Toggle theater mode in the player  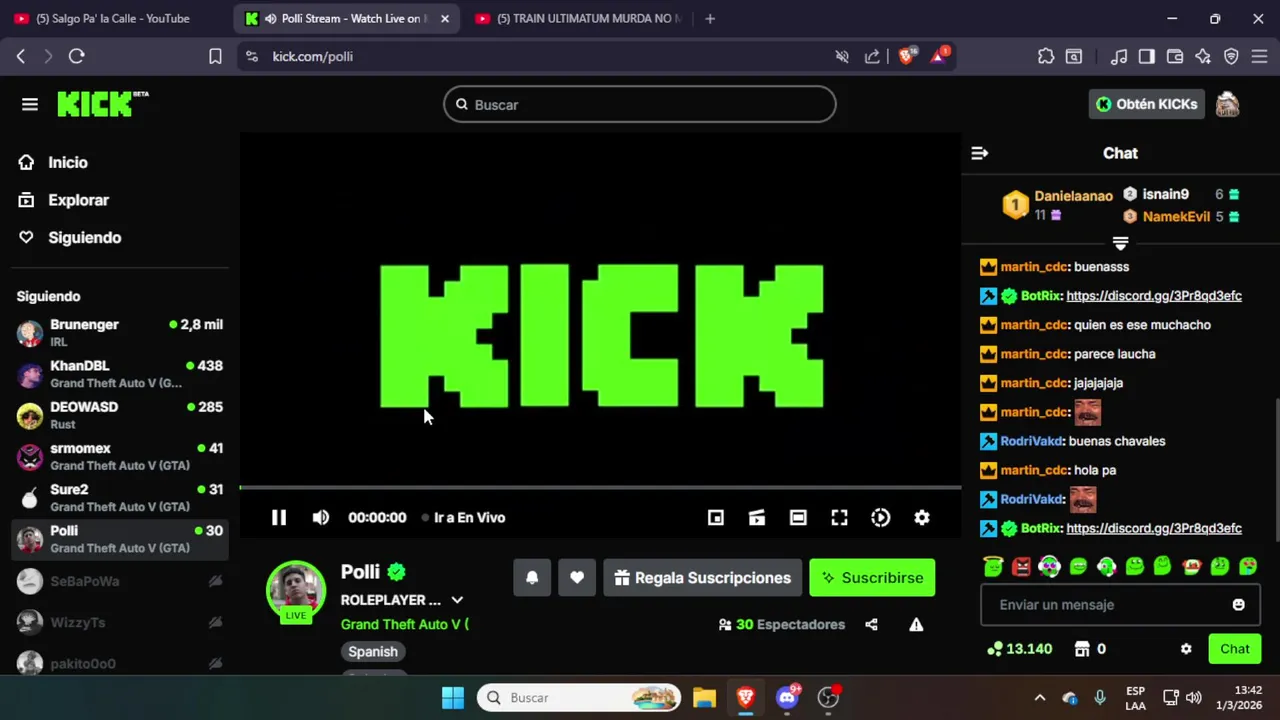[798, 517]
